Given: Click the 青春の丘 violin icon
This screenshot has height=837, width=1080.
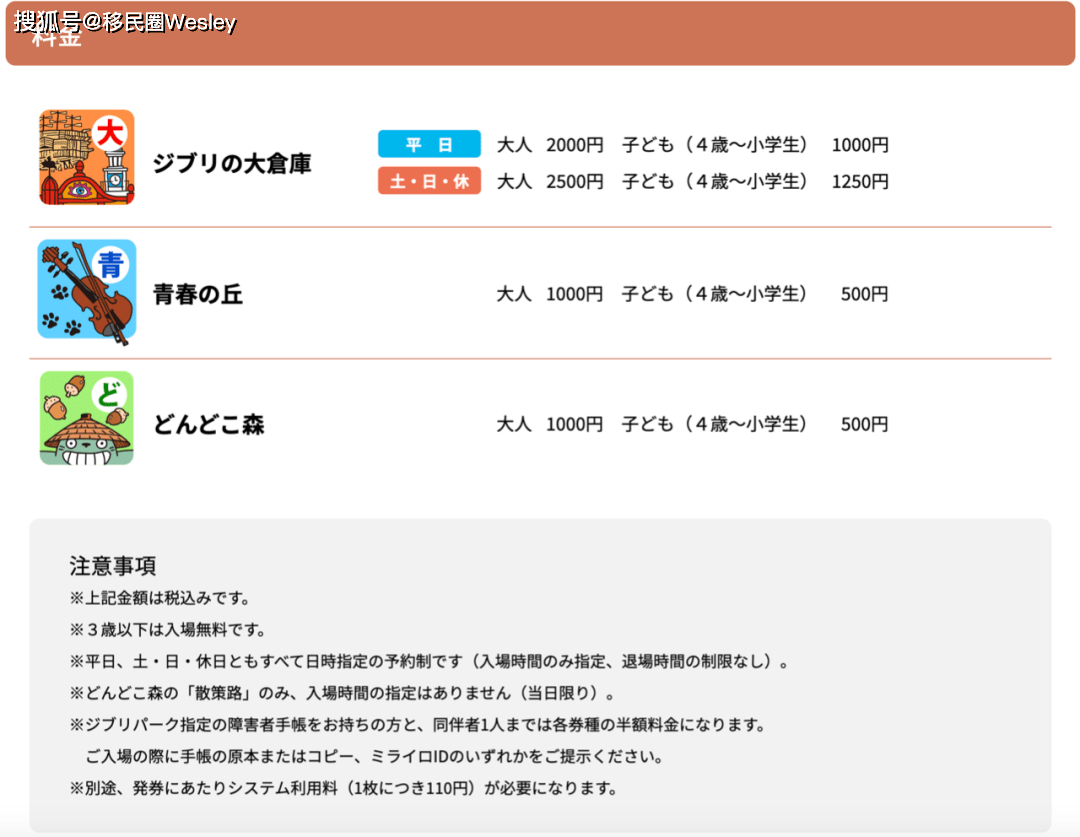Looking at the screenshot, I should point(87,291).
